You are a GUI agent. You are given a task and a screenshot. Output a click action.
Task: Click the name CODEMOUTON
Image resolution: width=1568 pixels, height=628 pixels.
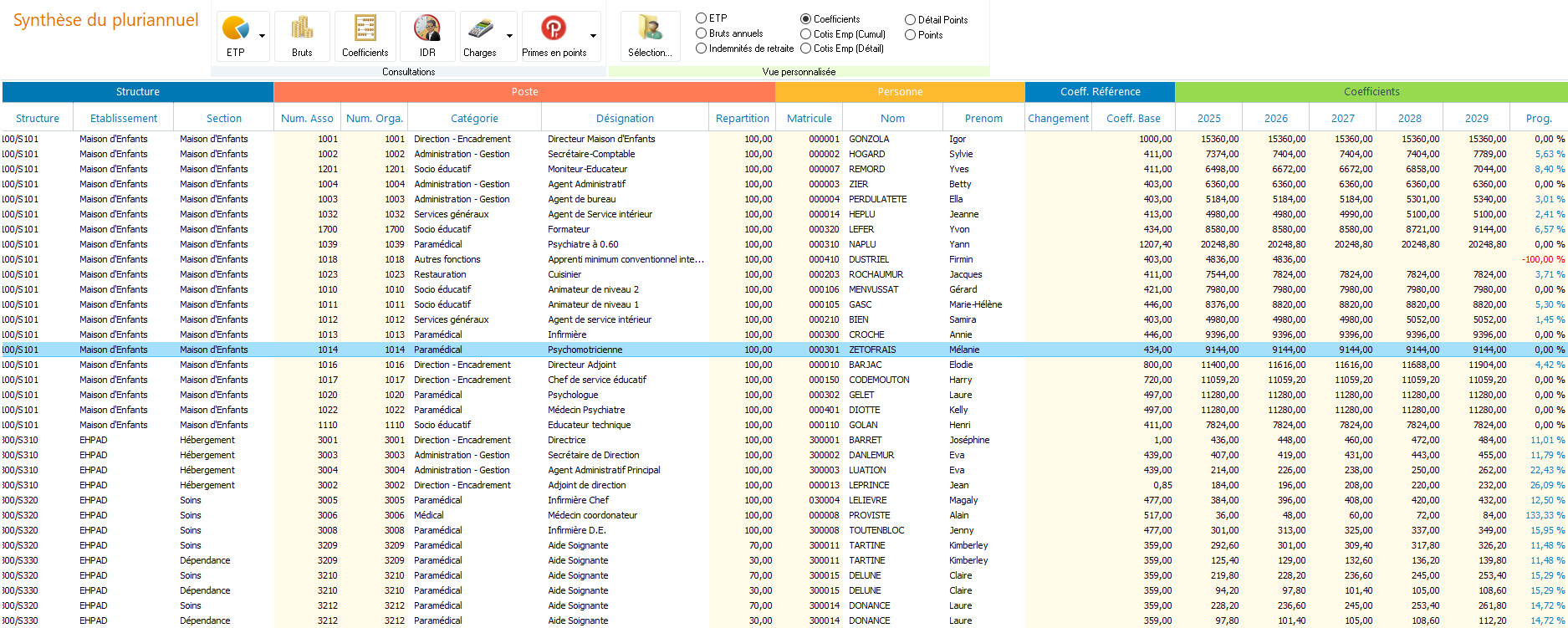[879, 380]
